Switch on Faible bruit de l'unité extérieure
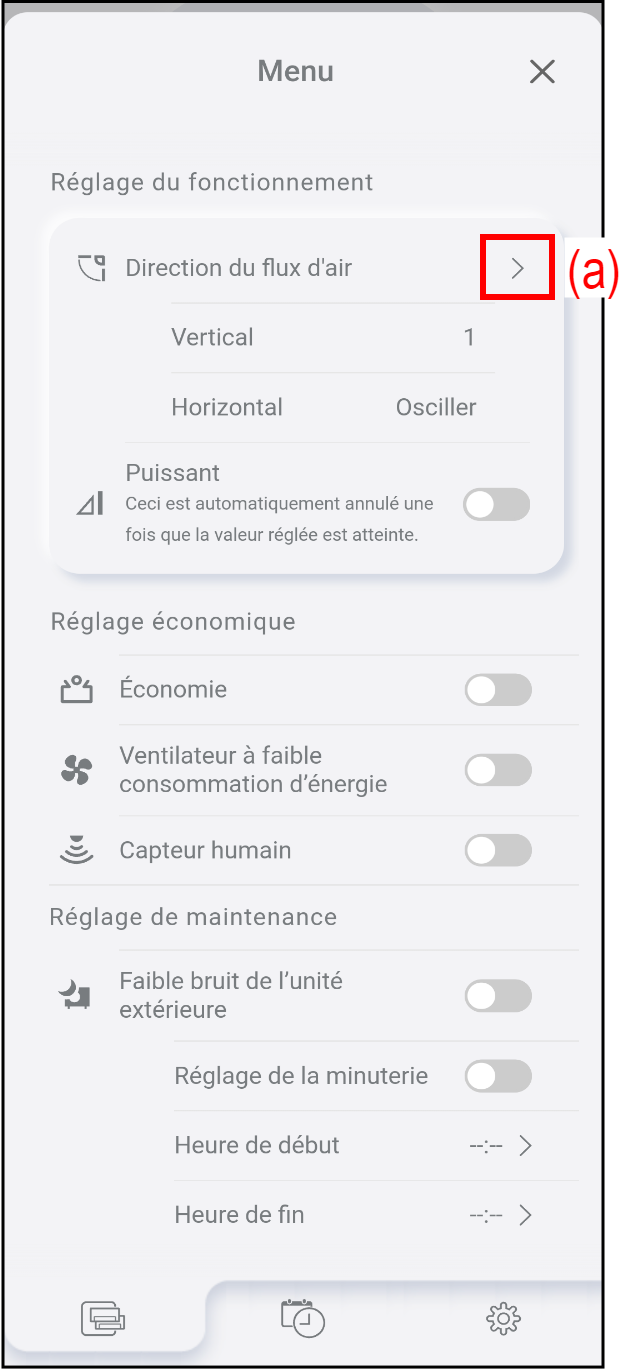This screenshot has height=1371, width=628. 498,996
